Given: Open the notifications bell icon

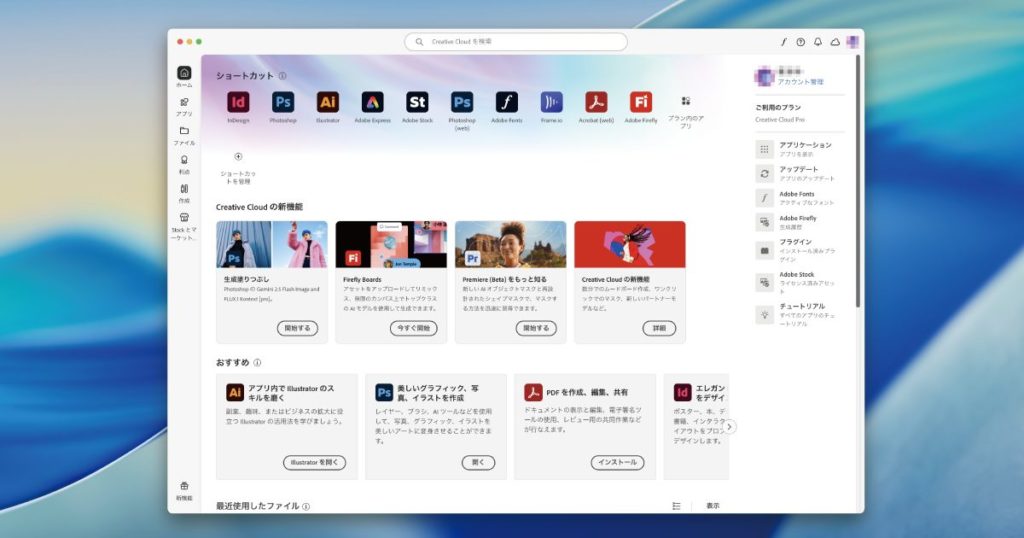Looking at the screenshot, I should click(818, 42).
